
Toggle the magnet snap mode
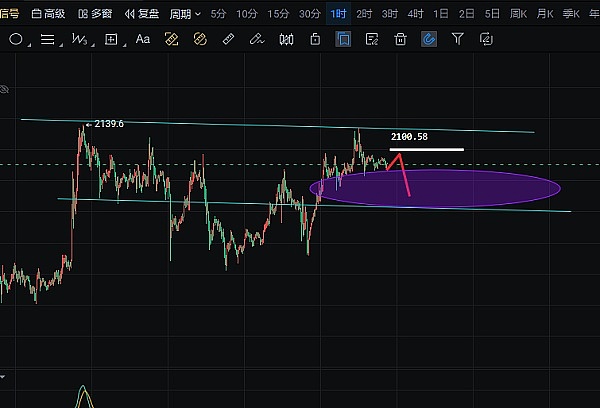click(x=429, y=39)
